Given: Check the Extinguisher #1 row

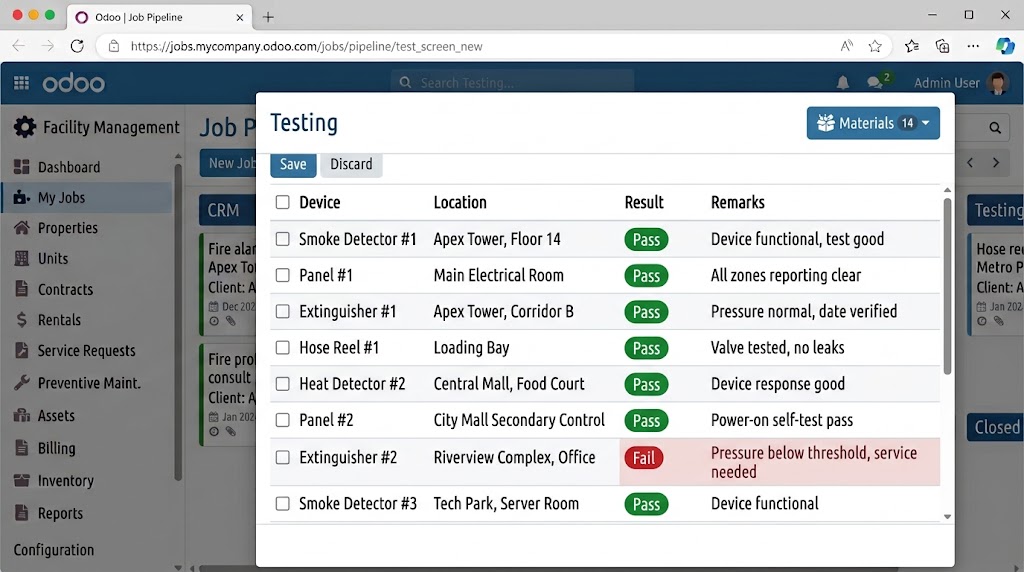Looking at the screenshot, I should coord(282,311).
